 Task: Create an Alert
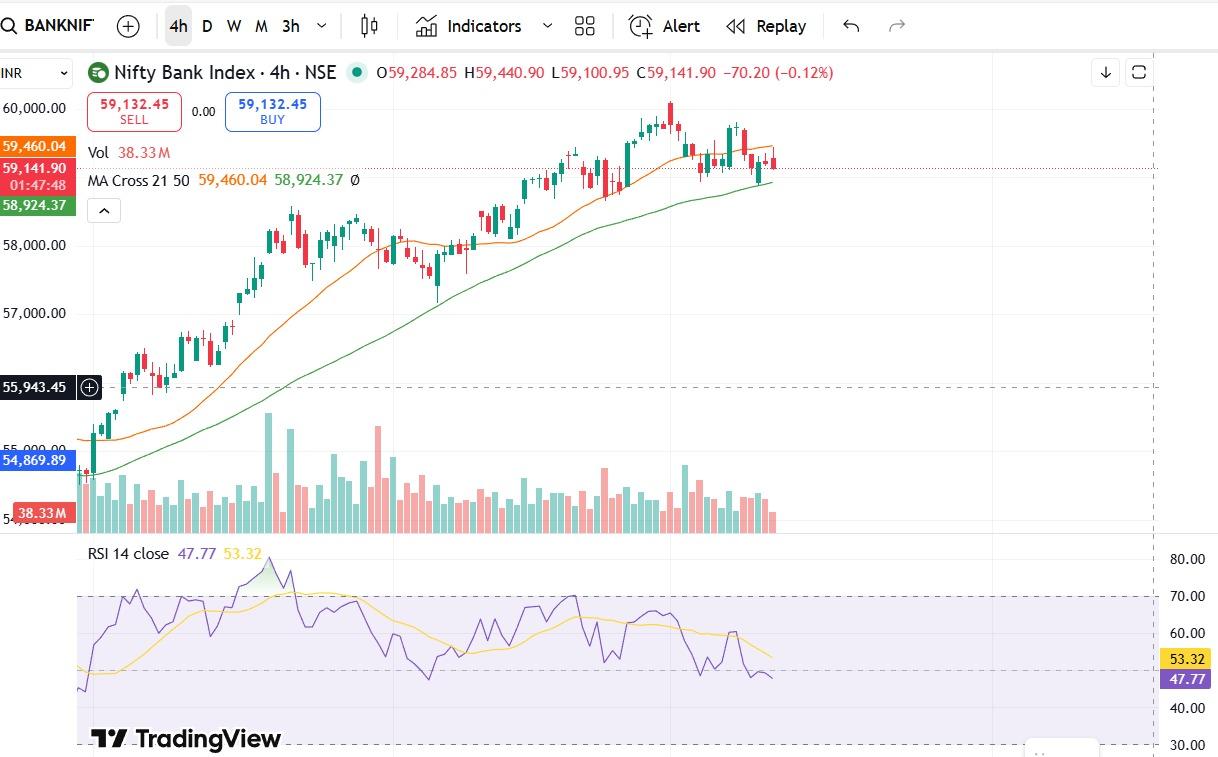pos(665,26)
